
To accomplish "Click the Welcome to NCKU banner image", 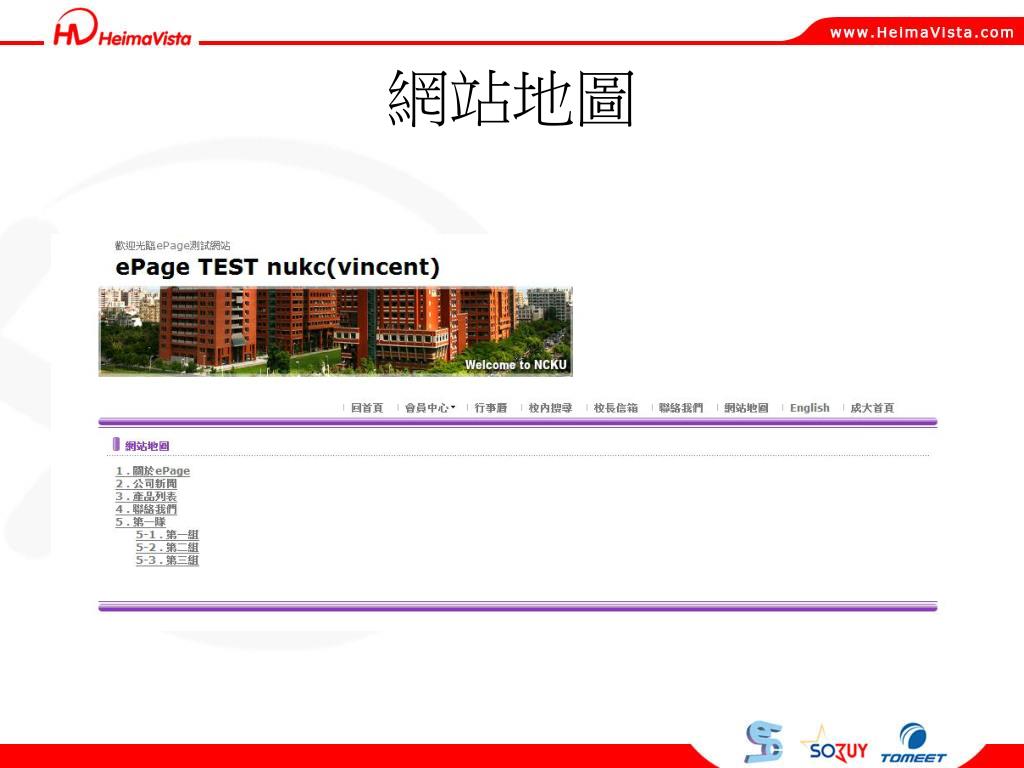I will click(x=336, y=331).
